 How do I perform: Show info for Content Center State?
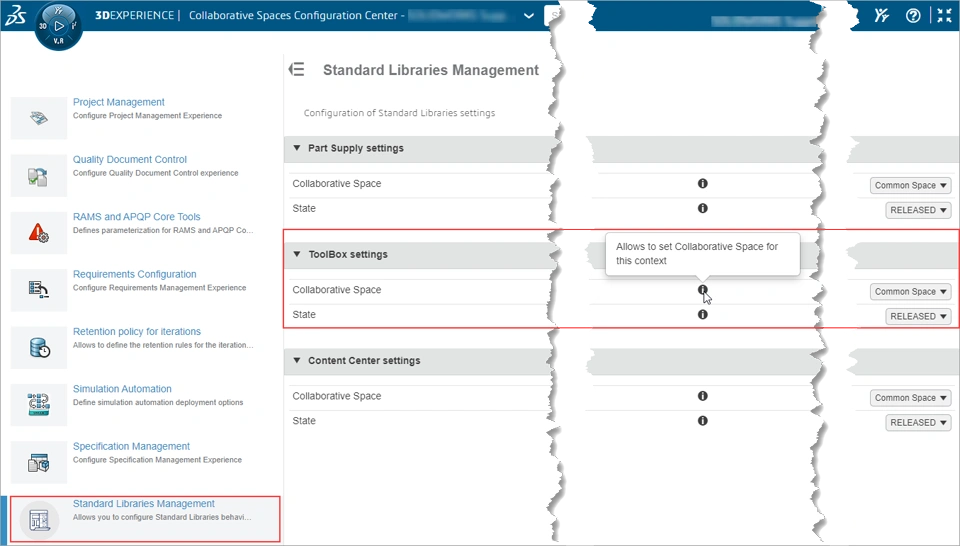click(703, 421)
